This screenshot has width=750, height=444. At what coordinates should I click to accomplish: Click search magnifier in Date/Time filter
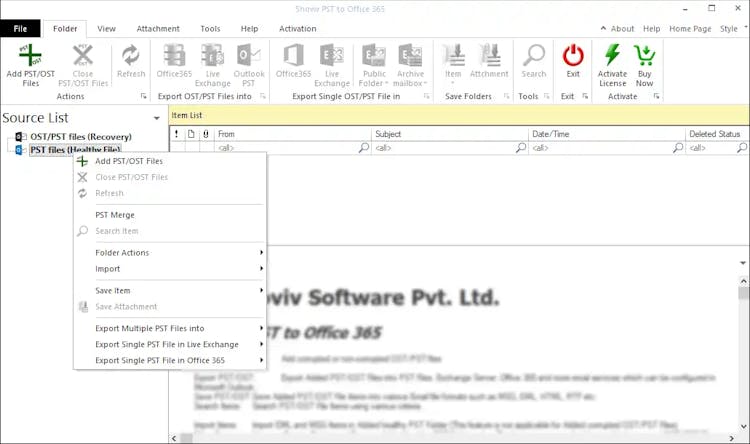[678, 148]
